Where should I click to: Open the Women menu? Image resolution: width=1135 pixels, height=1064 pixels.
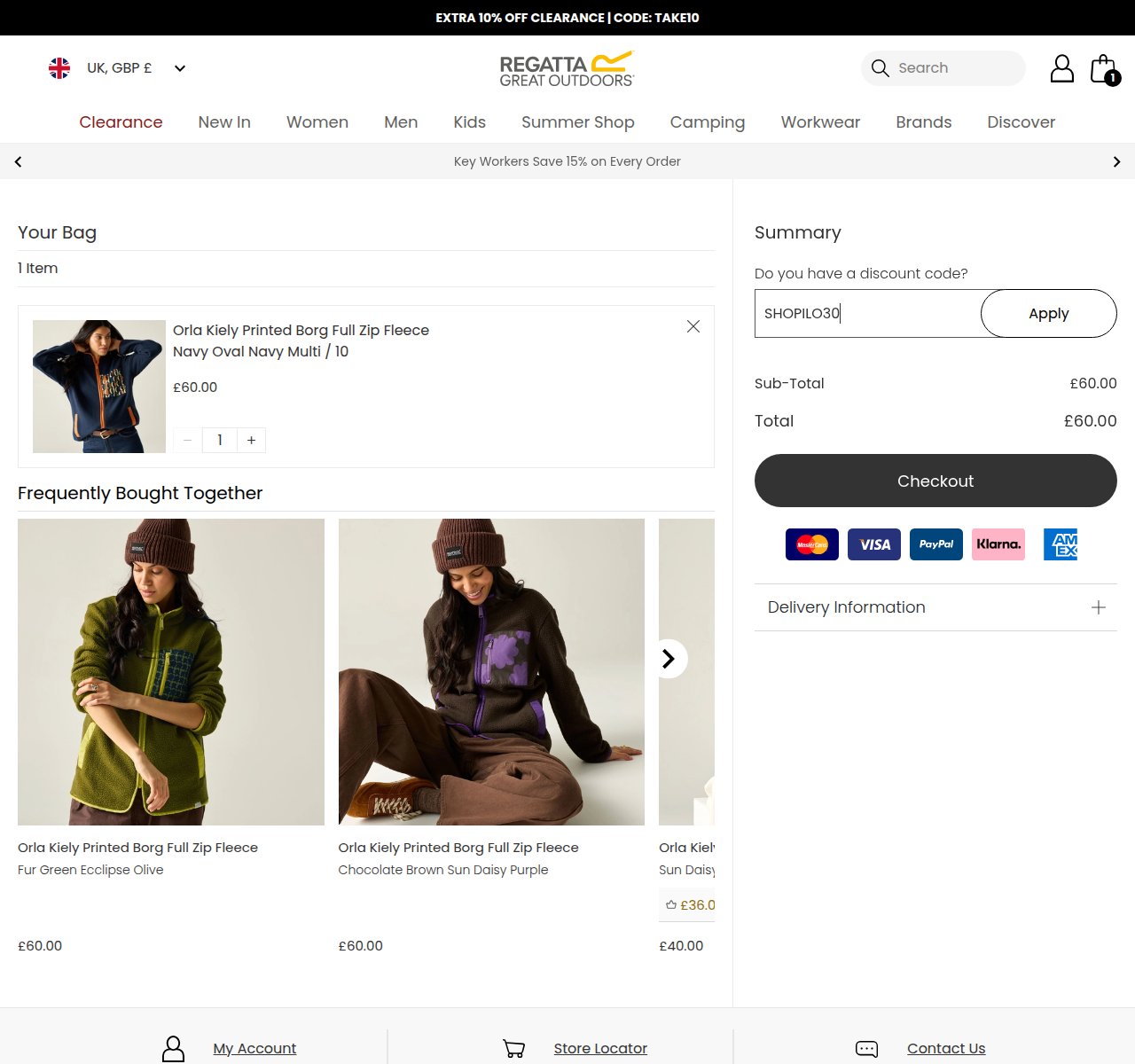(317, 122)
